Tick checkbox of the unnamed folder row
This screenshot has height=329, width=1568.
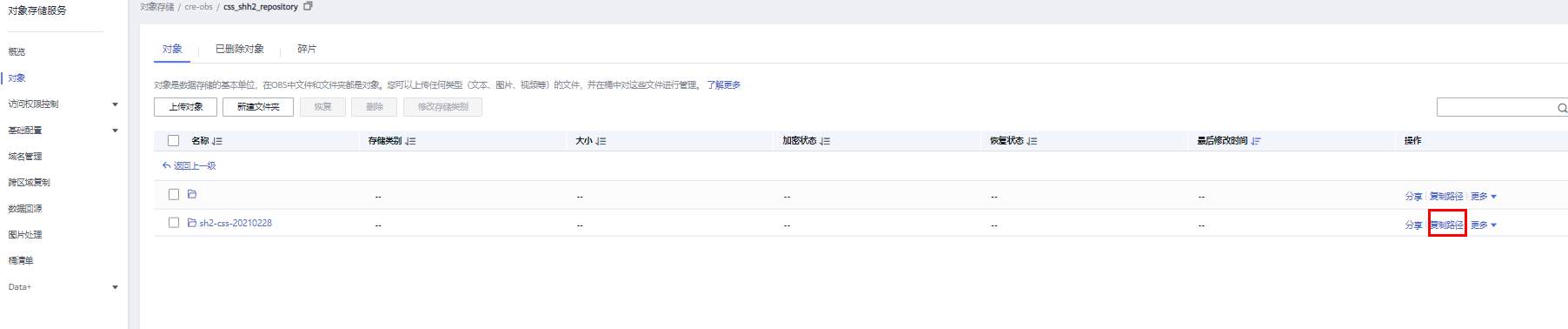174,194
